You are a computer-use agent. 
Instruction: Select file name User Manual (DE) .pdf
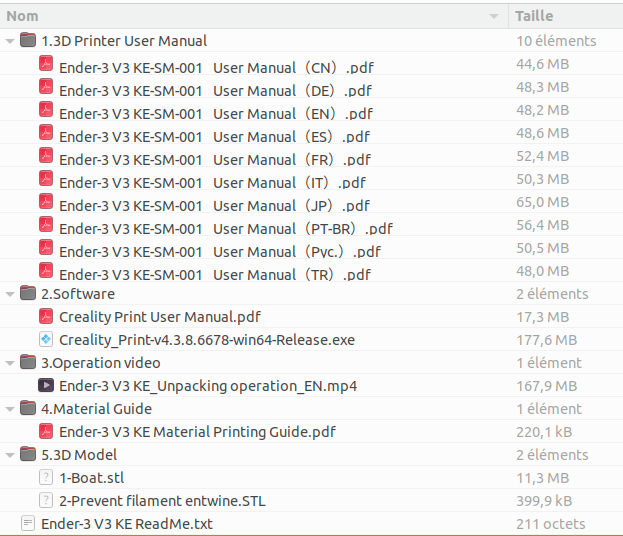click(x=215, y=91)
